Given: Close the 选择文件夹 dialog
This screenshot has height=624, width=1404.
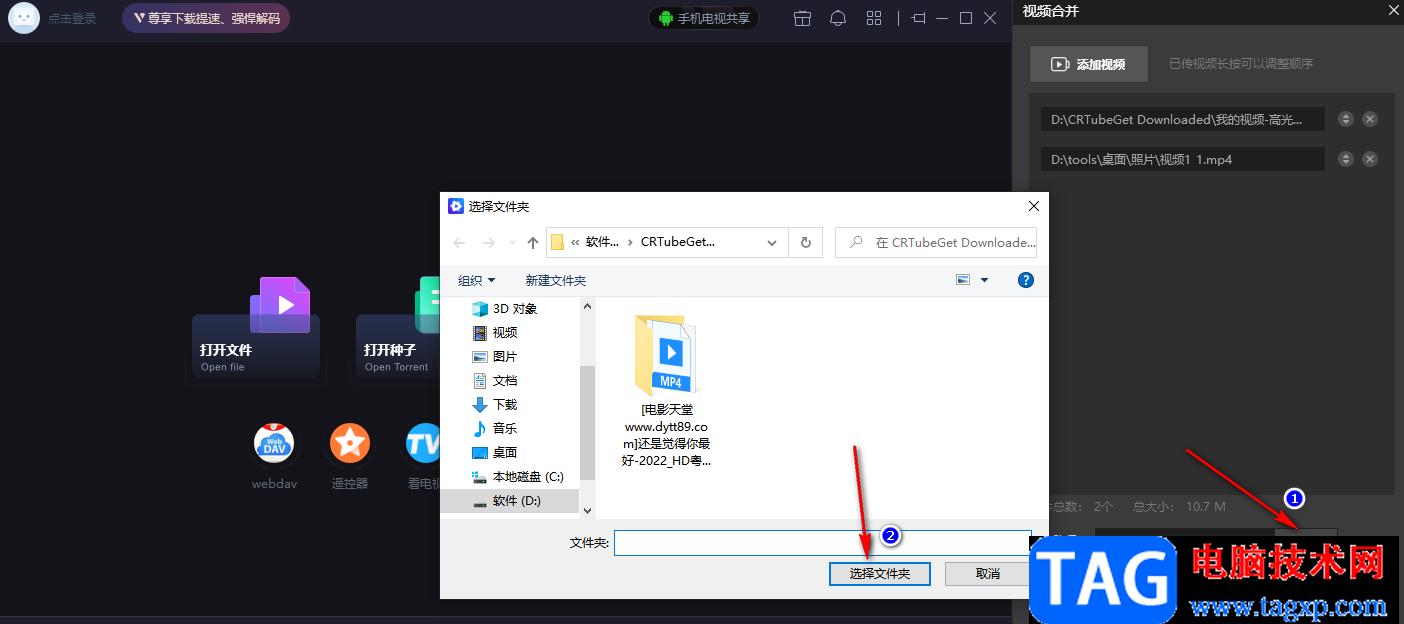Looking at the screenshot, I should (1034, 206).
